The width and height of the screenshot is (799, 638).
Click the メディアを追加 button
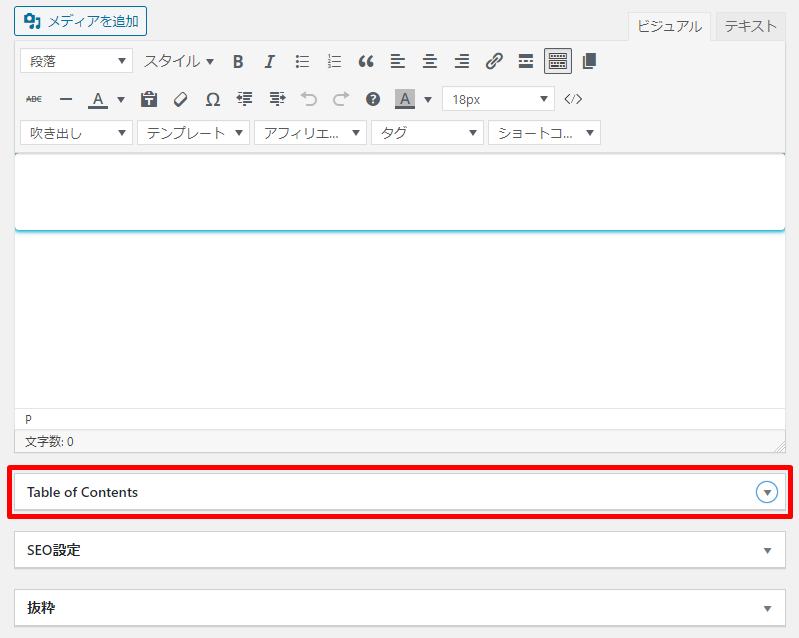click(x=81, y=20)
